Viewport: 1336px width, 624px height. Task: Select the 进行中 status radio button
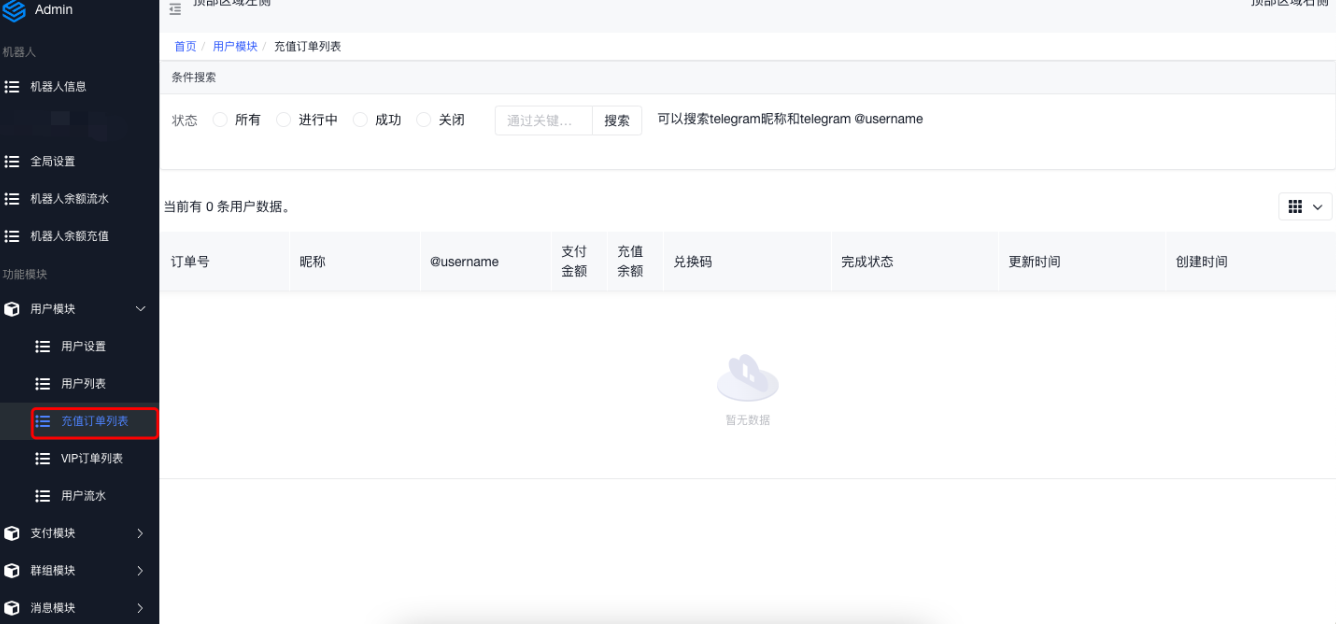[x=283, y=120]
